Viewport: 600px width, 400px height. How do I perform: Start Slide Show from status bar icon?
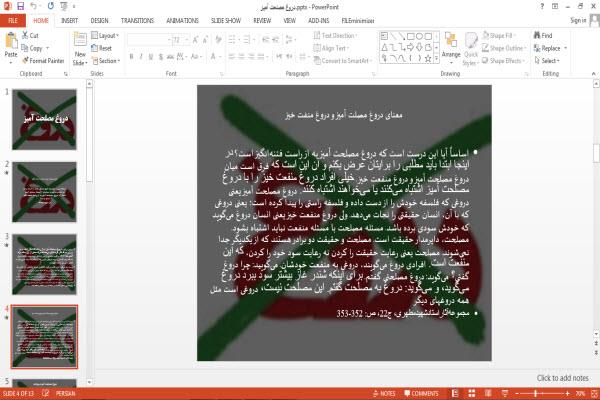(505, 393)
